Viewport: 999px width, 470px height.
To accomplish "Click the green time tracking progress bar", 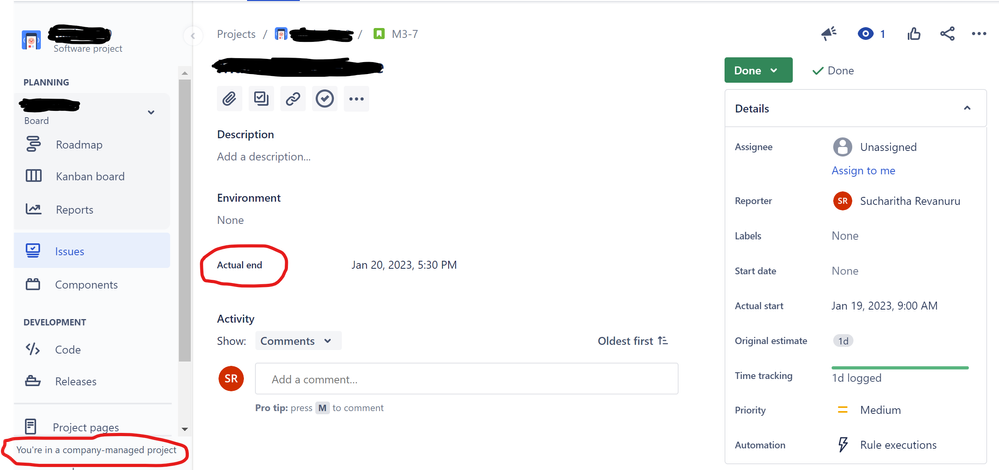I will pyautogui.click(x=900, y=367).
